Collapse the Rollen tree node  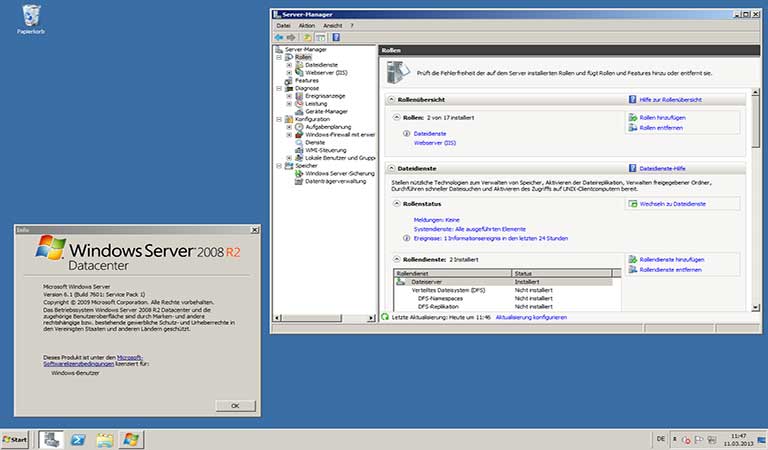[279, 57]
